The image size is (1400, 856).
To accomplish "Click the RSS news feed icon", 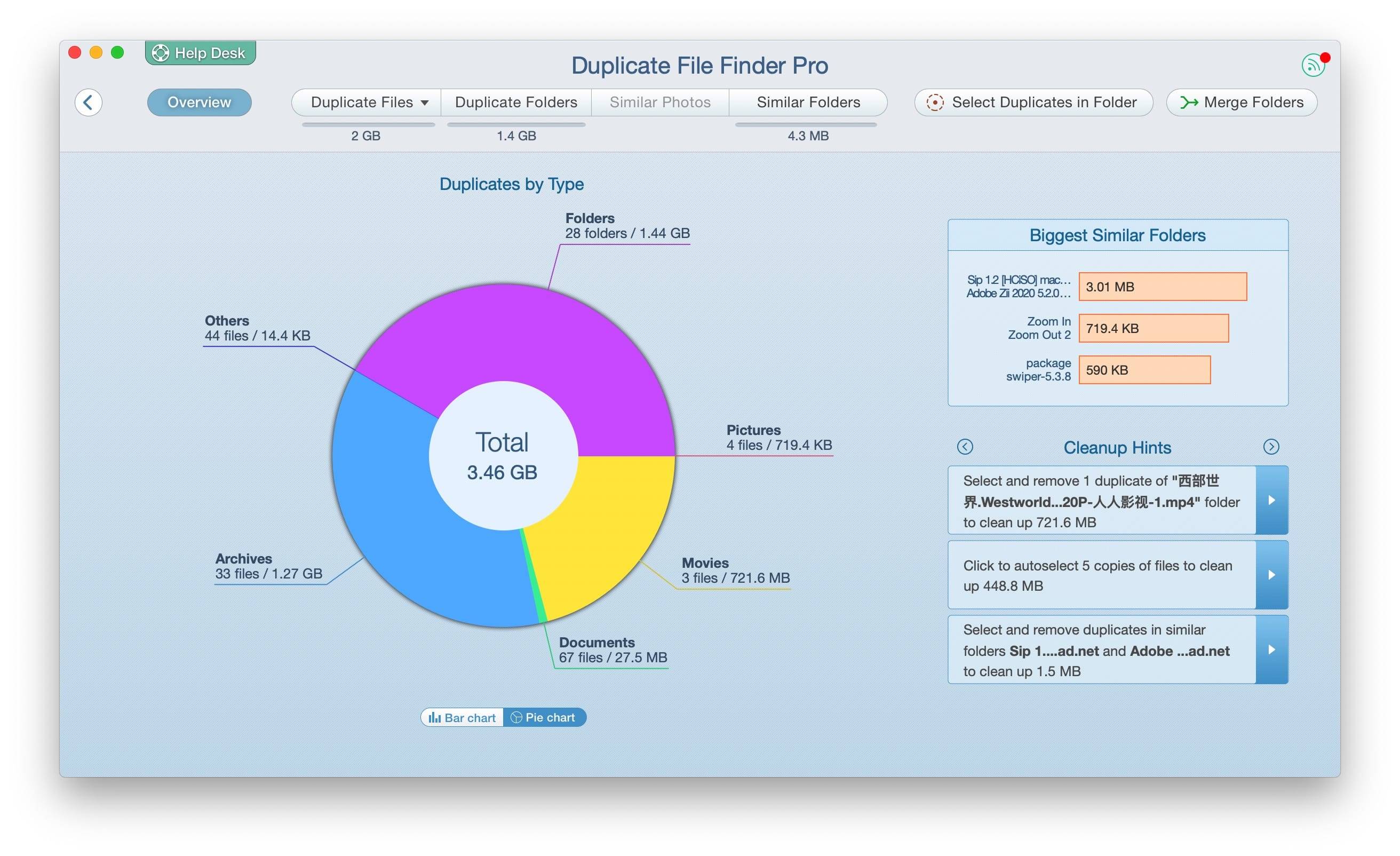I will pos(1313,65).
